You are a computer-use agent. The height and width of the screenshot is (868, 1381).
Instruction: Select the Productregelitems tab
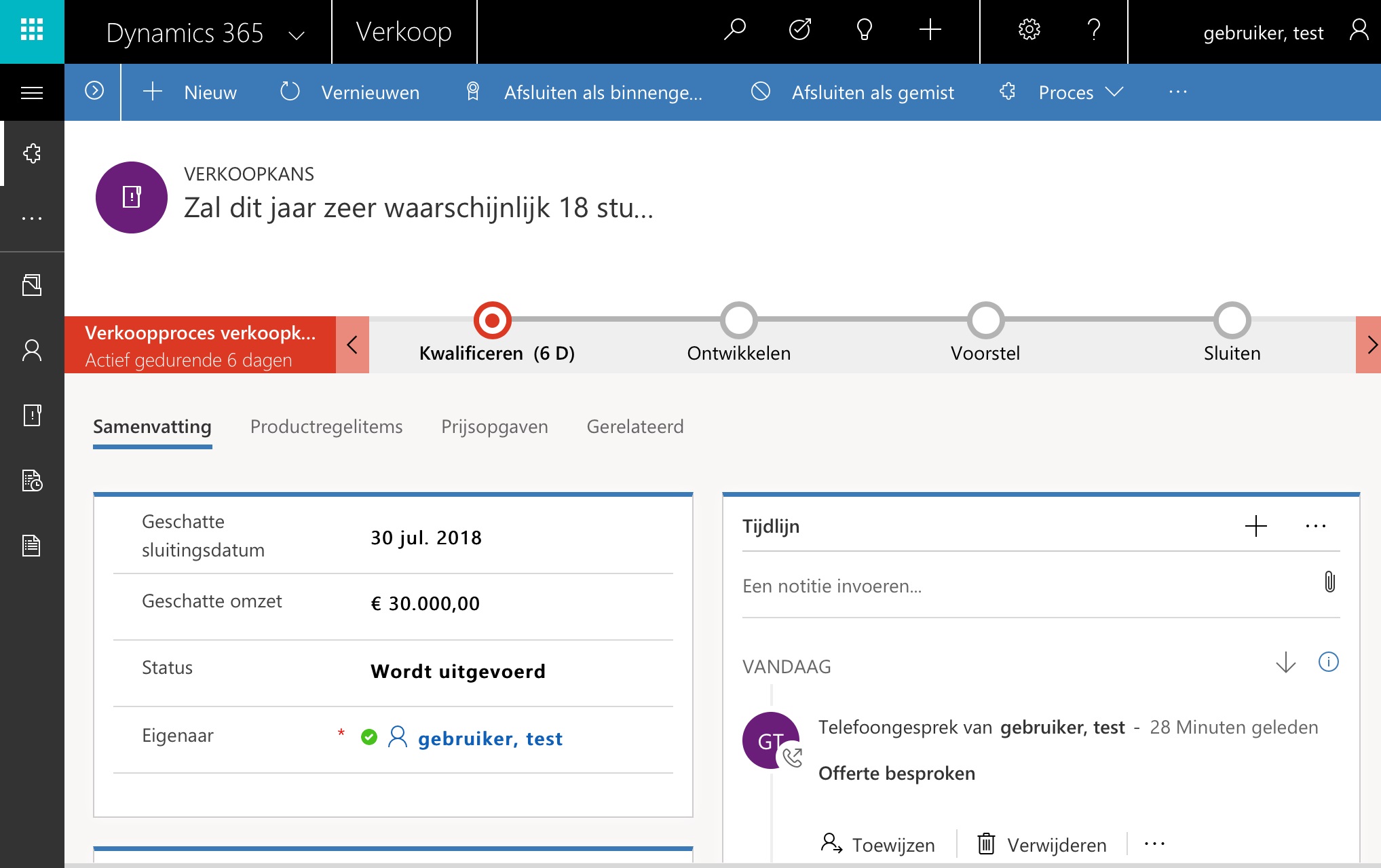326,426
